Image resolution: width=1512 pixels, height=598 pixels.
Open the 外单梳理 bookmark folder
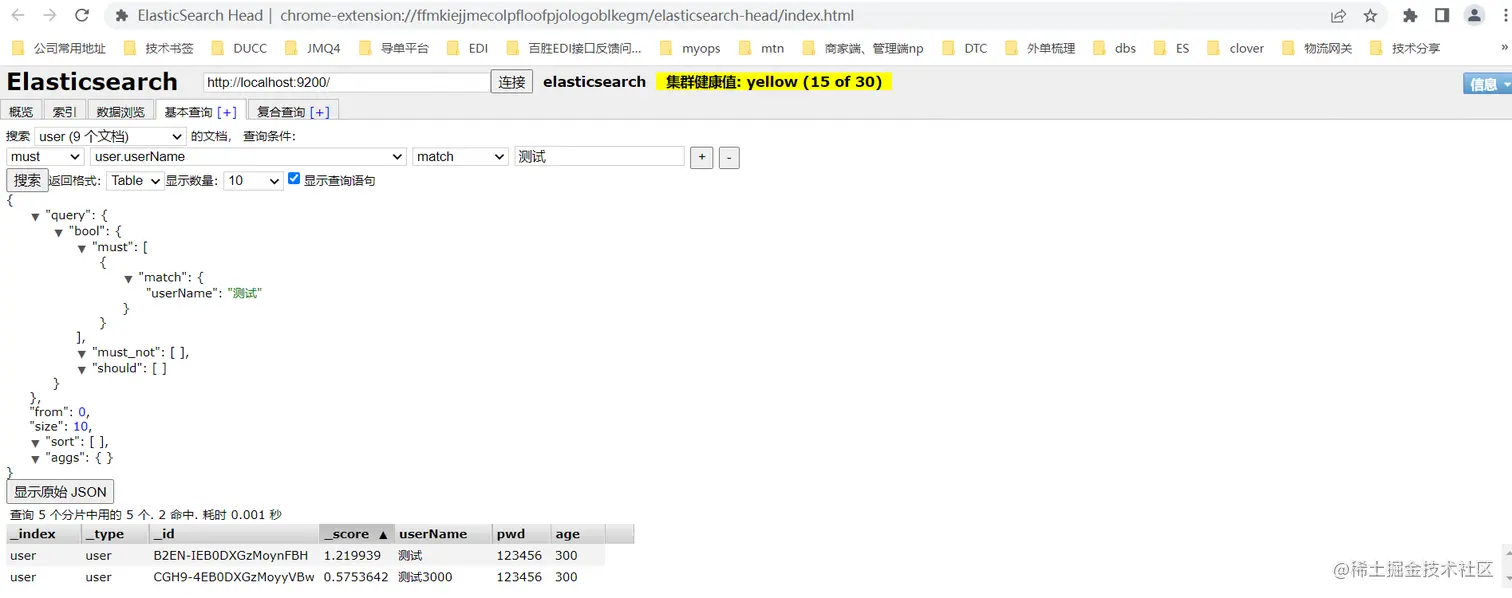pos(1040,48)
